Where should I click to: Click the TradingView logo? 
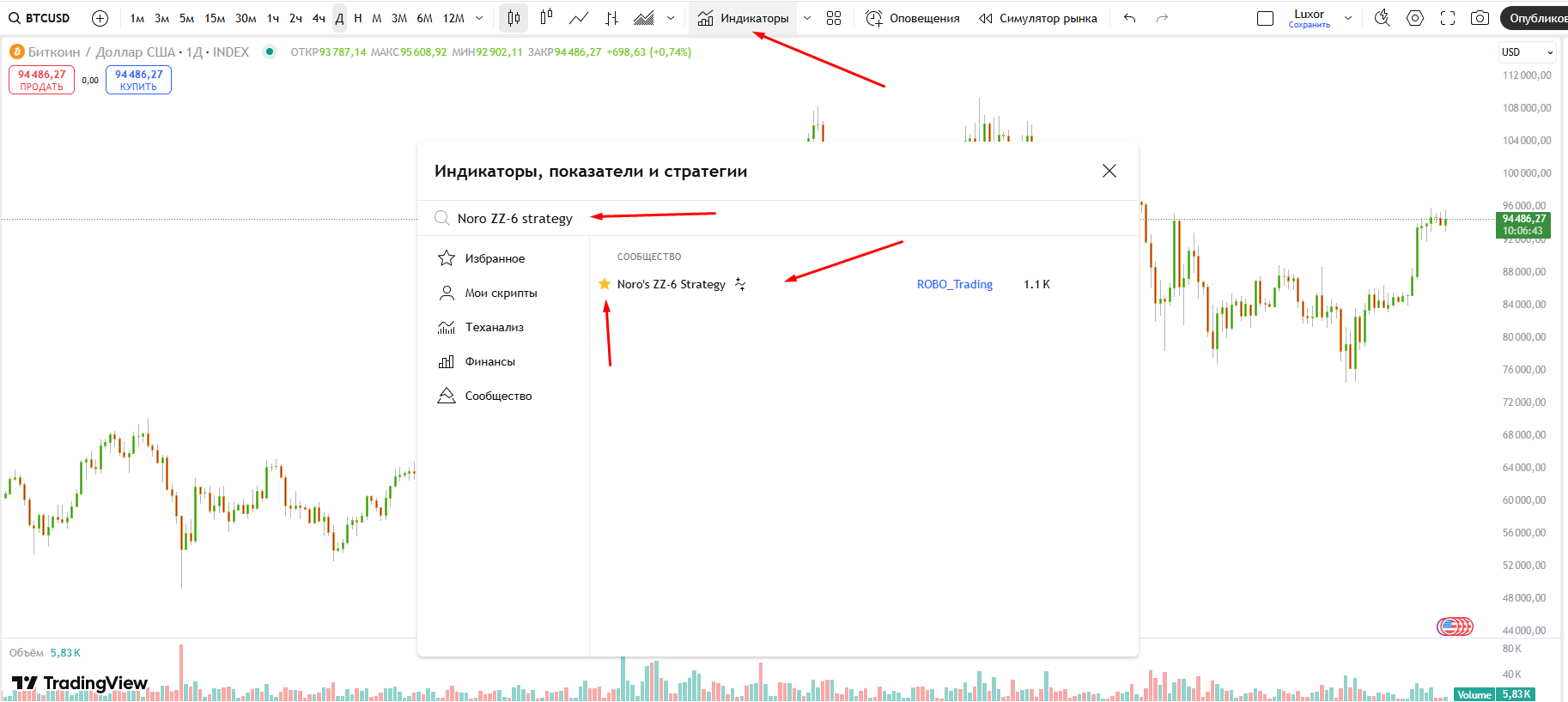[x=80, y=683]
